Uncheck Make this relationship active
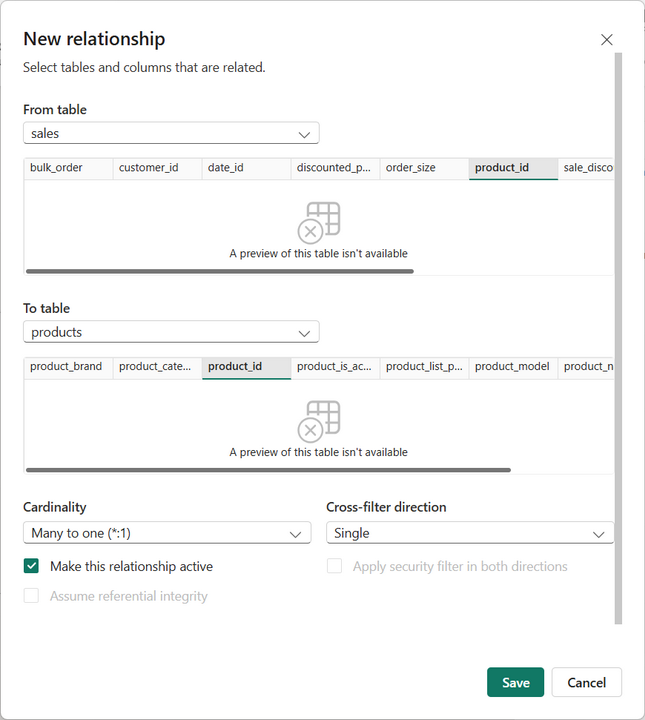This screenshot has width=645, height=720. coord(31,566)
